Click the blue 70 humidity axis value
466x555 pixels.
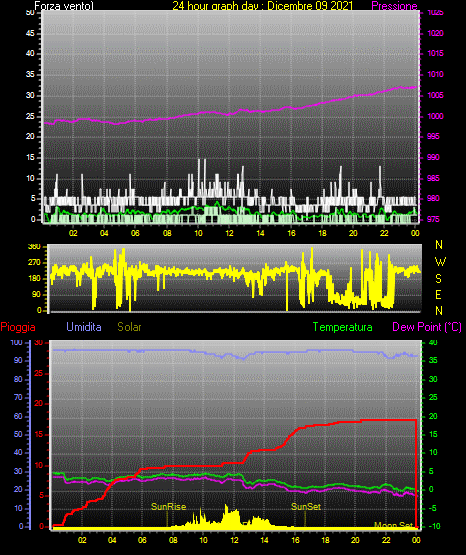click(x=18, y=397)
